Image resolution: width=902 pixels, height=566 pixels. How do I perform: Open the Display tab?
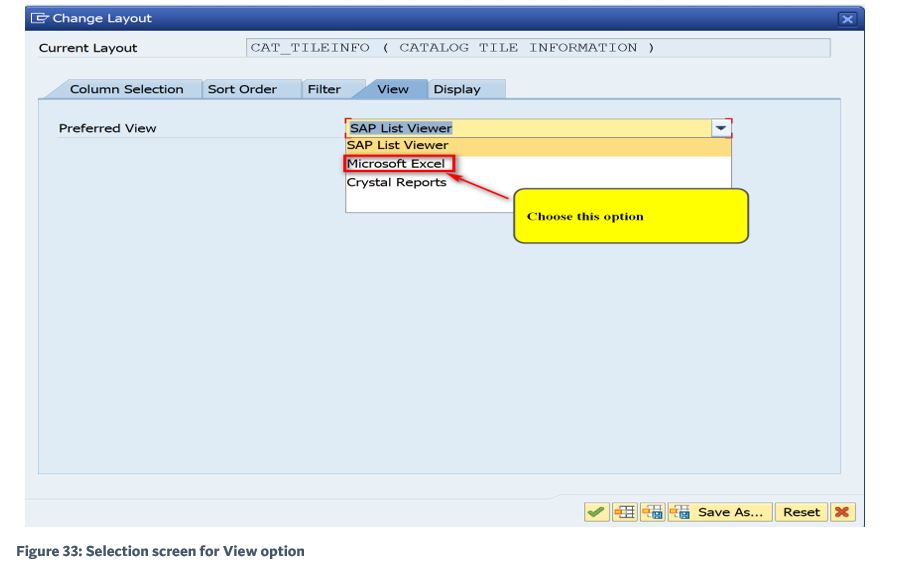point(457,89)
